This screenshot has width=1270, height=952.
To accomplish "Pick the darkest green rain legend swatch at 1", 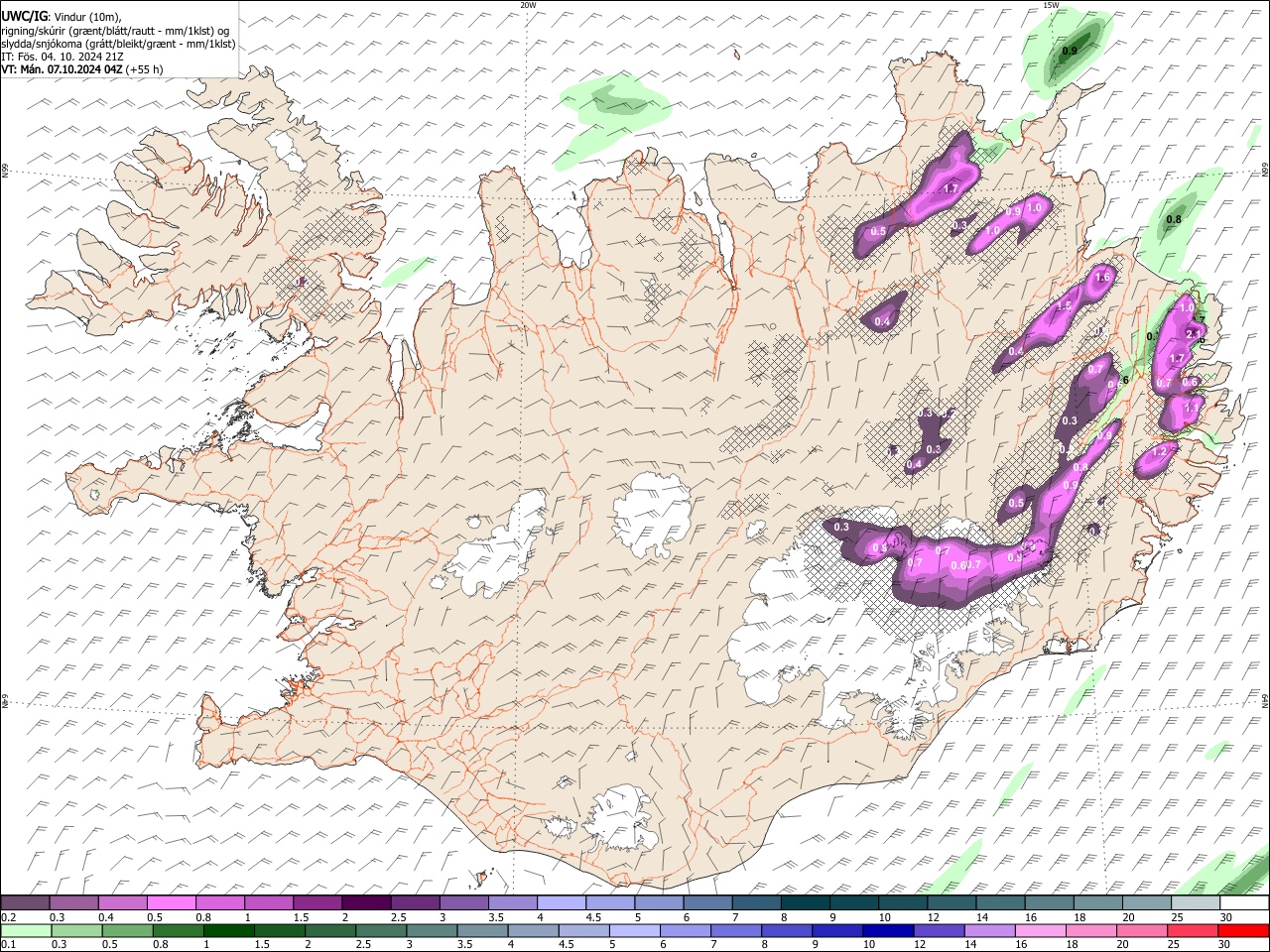I will pos(228,930).
